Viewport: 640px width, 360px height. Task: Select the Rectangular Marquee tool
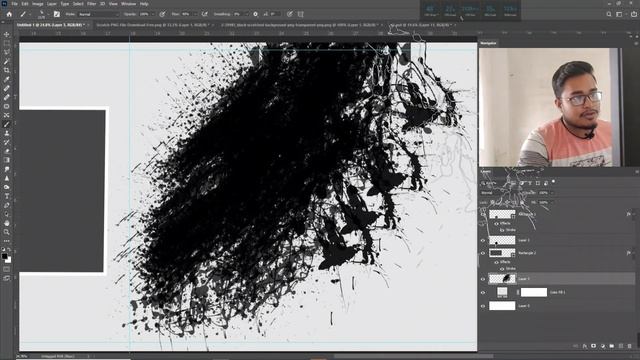click(x=7, y=43)
